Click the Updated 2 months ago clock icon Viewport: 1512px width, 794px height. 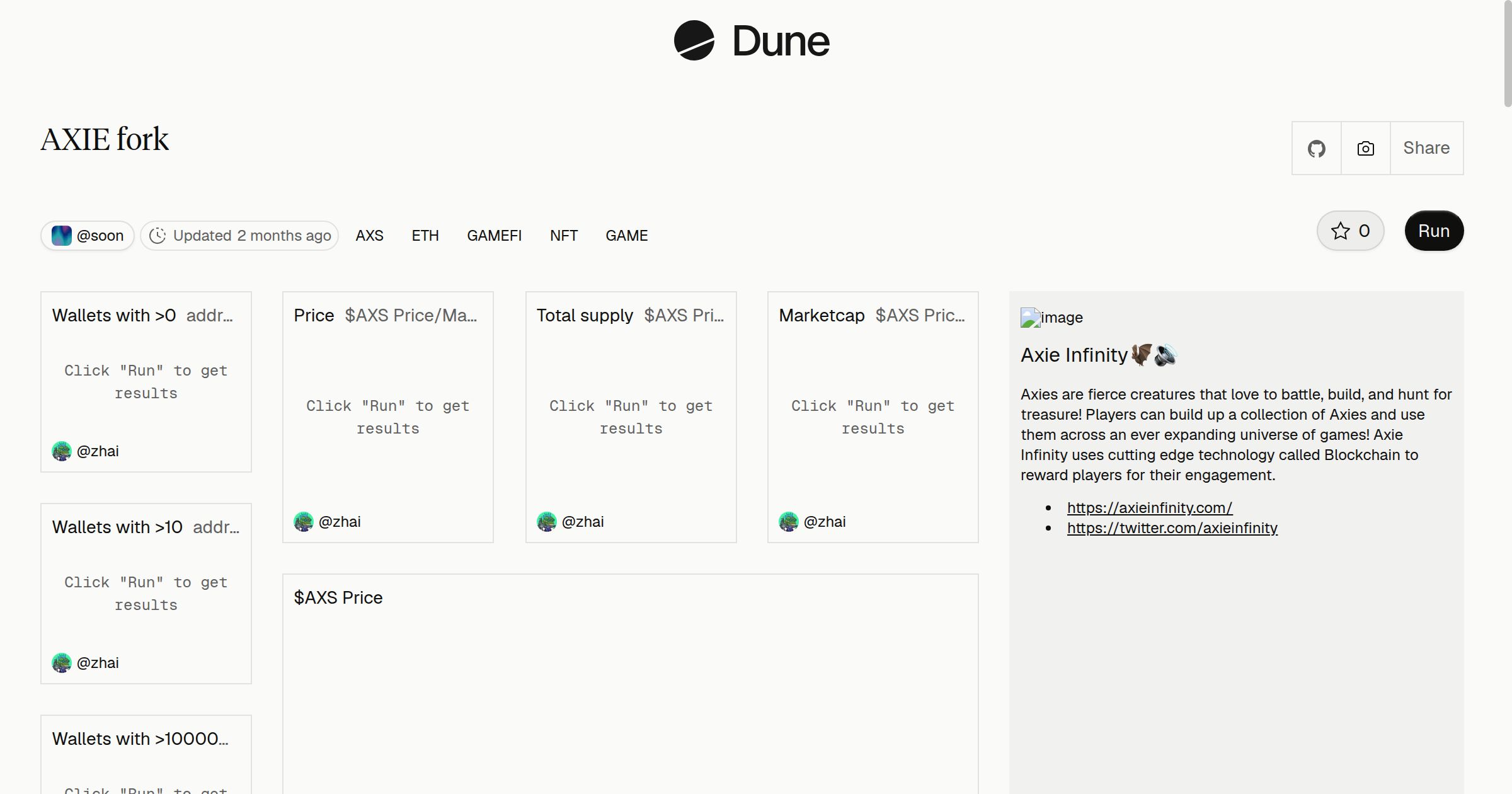[157, 236]
